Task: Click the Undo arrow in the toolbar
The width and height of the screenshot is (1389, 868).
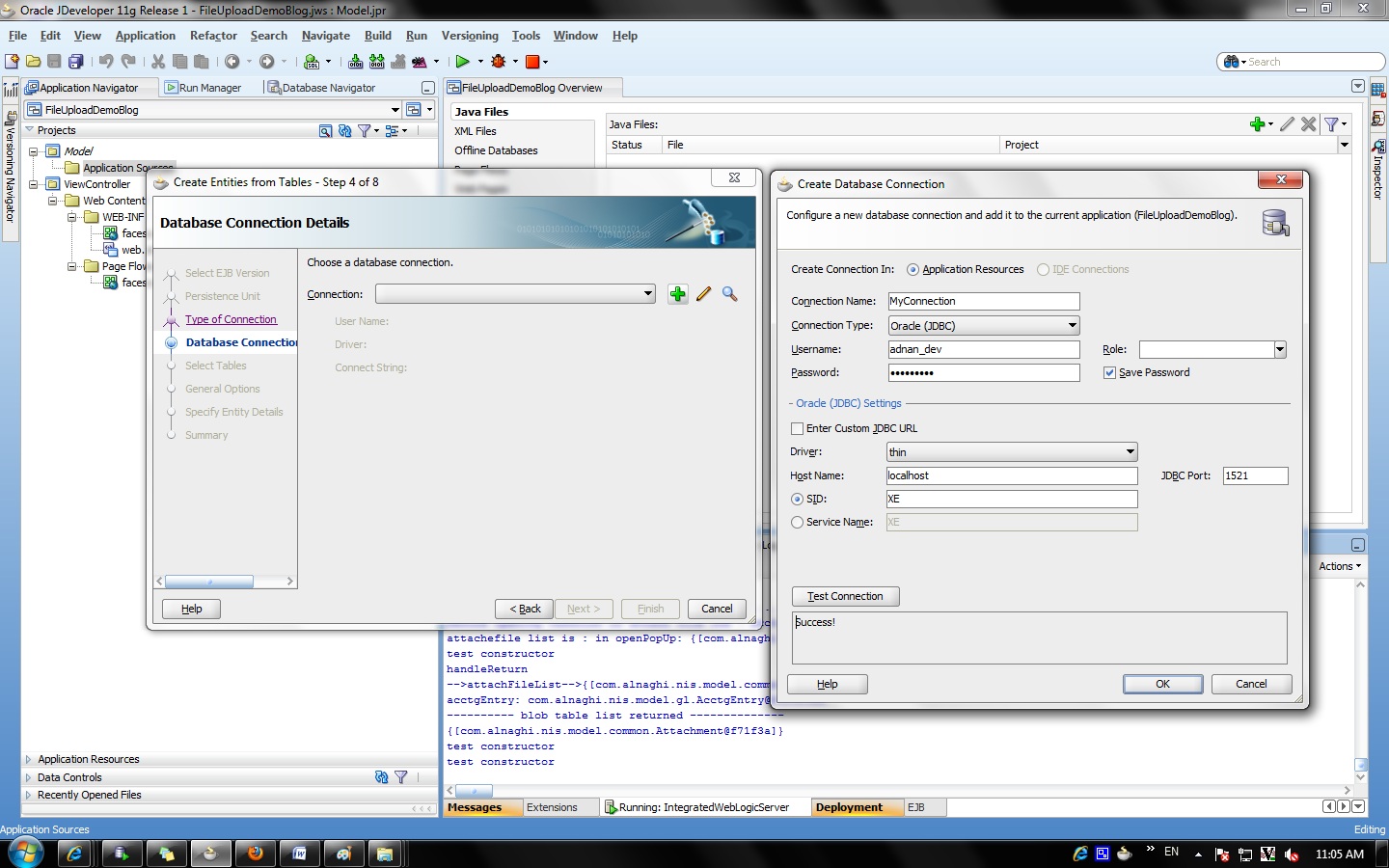Action: point(106,61)
